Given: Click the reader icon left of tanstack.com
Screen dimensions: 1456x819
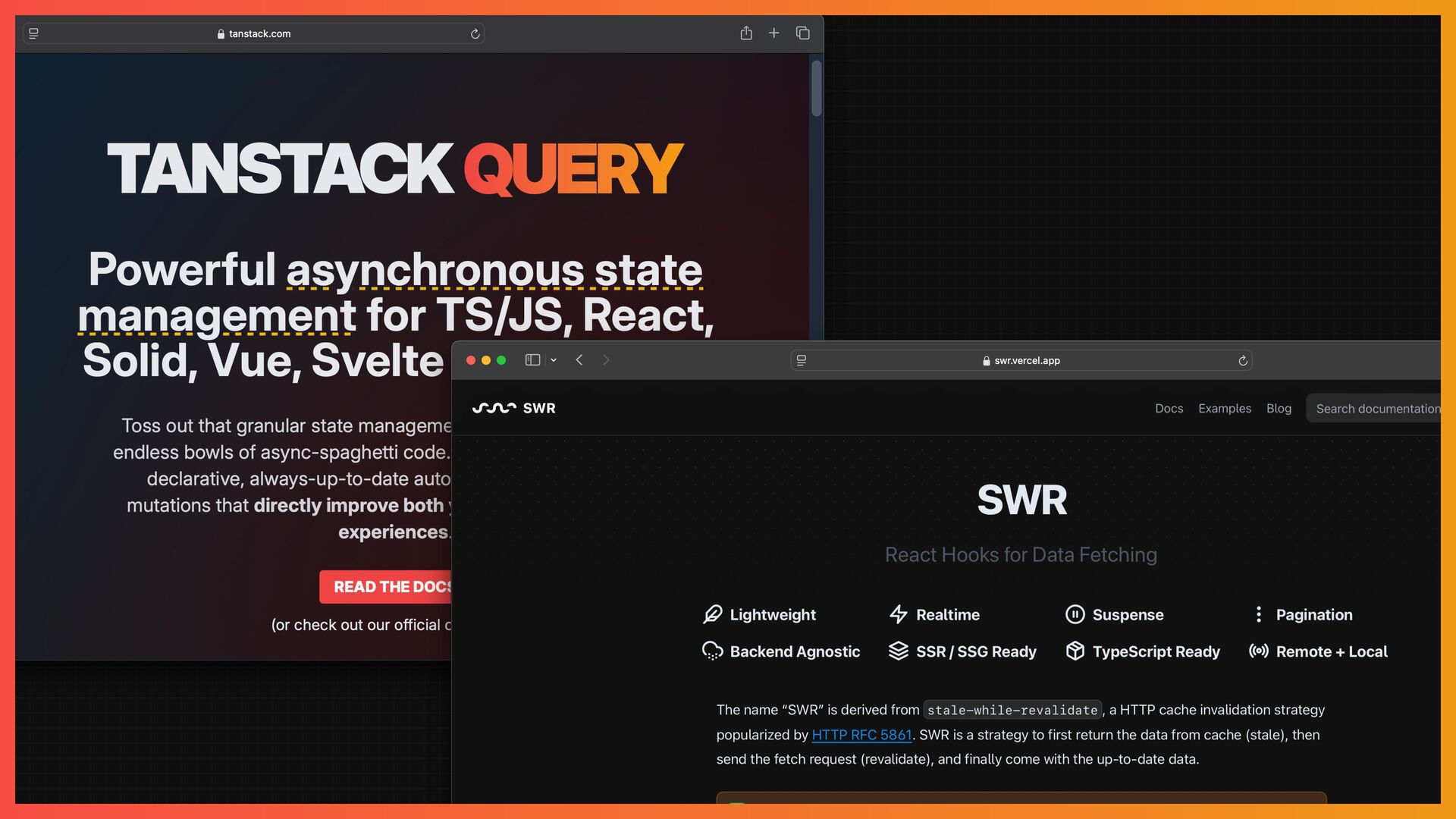Looking at the screenshot, I should (33, 34).
